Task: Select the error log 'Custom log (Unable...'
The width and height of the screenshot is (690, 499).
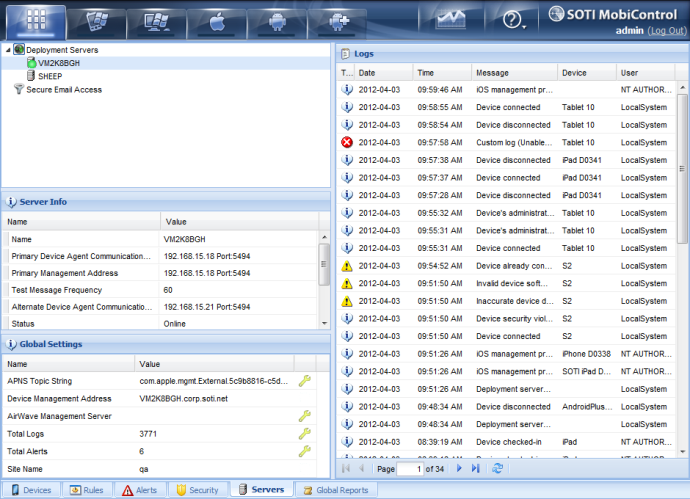Action: click(x=506, y=143)
